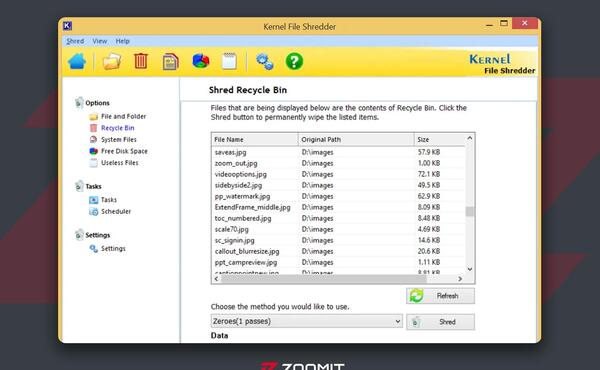Click the Kernel app icon in title bar
600x370 pixels.
click(67, 26)
